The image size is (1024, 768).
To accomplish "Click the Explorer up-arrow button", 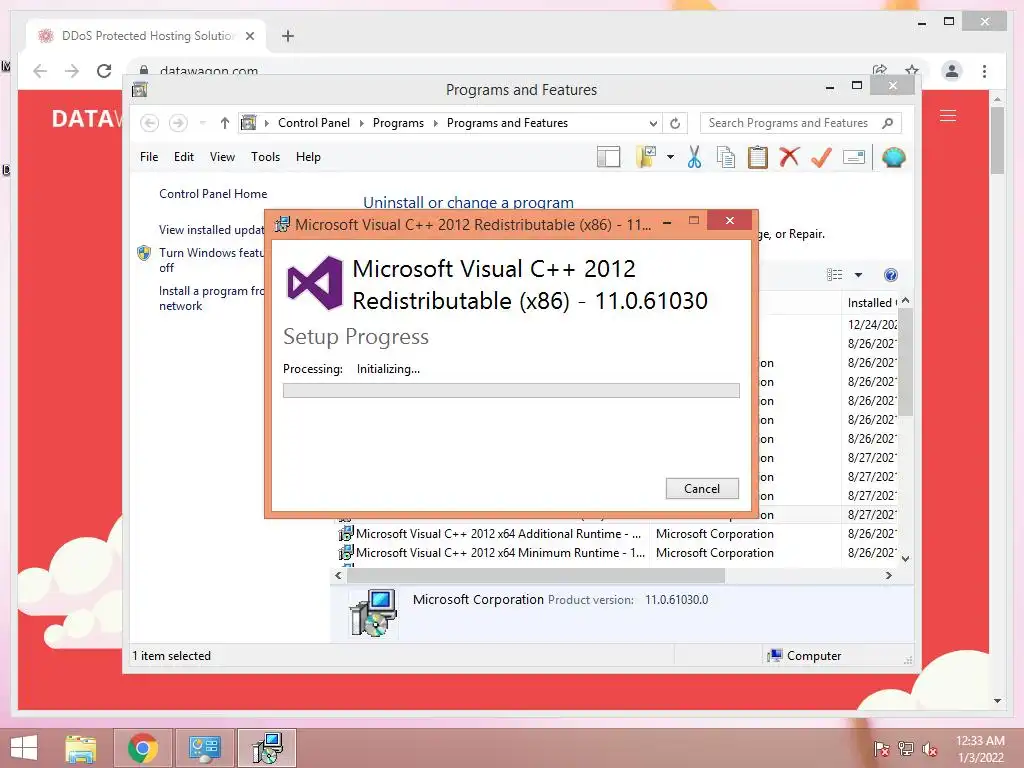I will click(225, 123).
